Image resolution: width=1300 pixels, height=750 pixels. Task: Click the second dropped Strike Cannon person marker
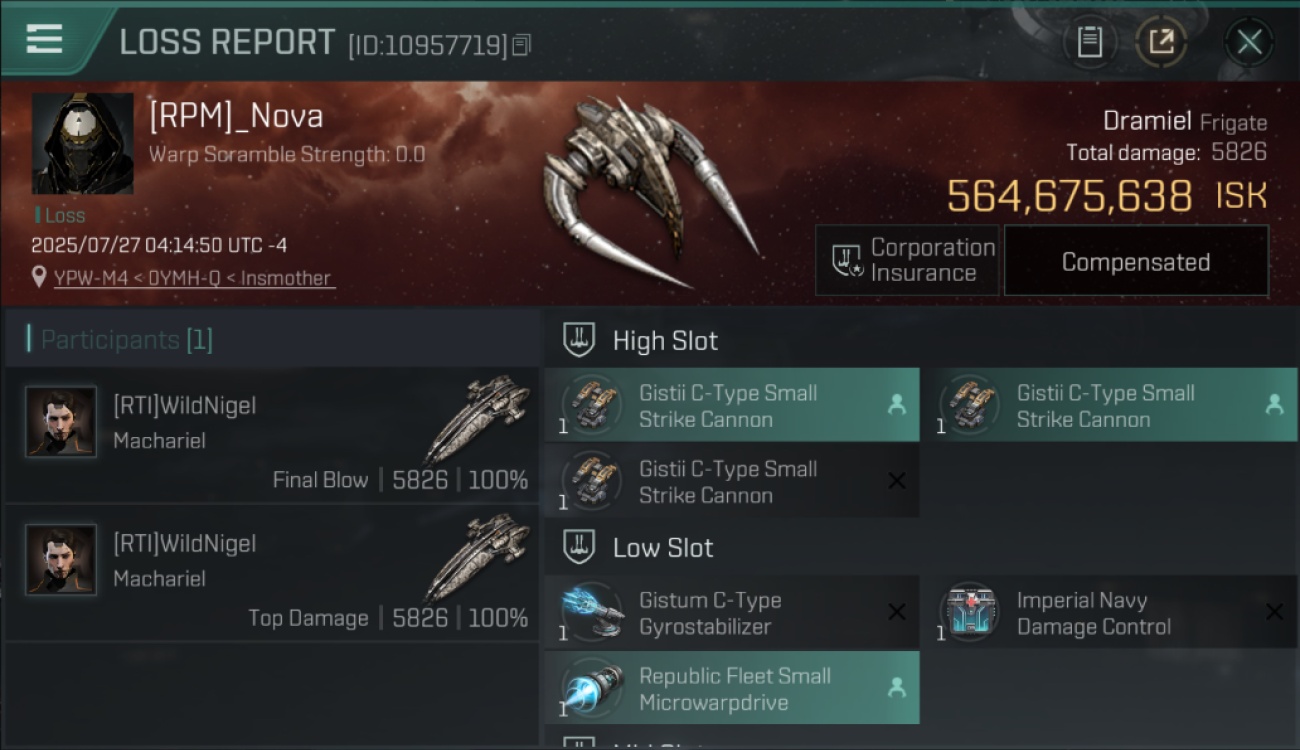(x=1275, y=405)
